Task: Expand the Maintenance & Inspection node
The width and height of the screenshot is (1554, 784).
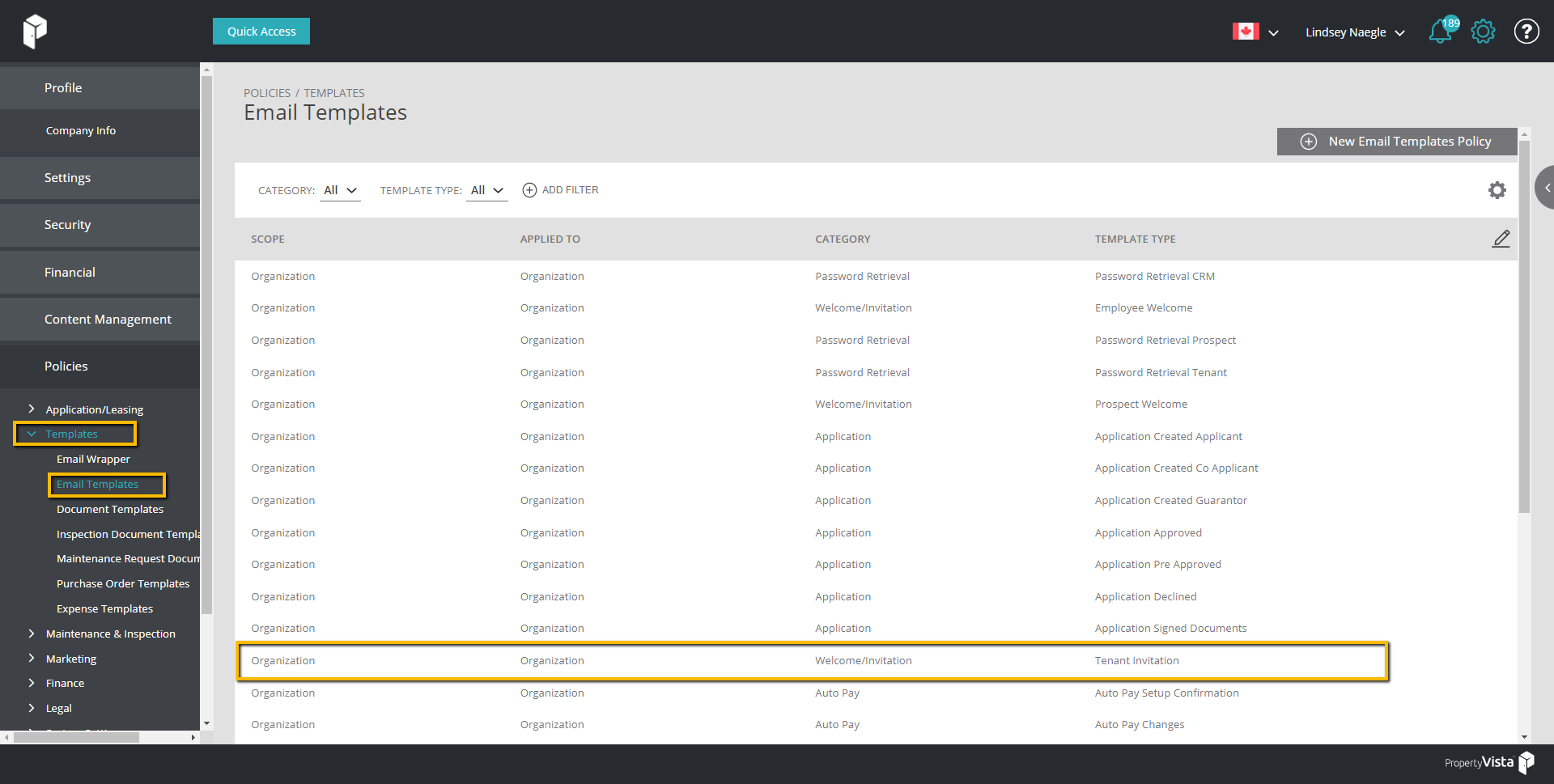Action: pyautogui.click(x=32, y=634)
